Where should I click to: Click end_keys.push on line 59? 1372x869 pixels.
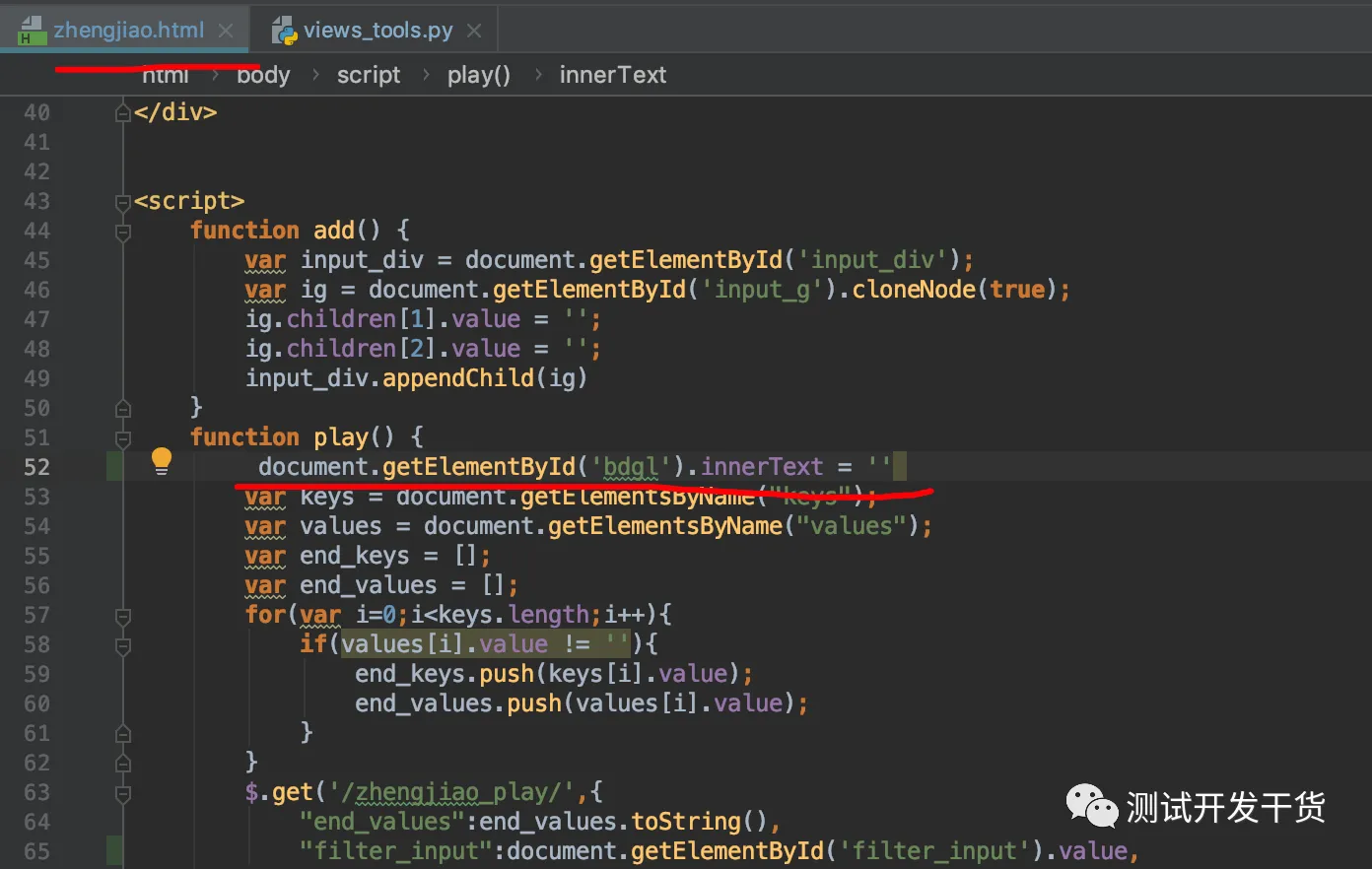coord(445,674)
